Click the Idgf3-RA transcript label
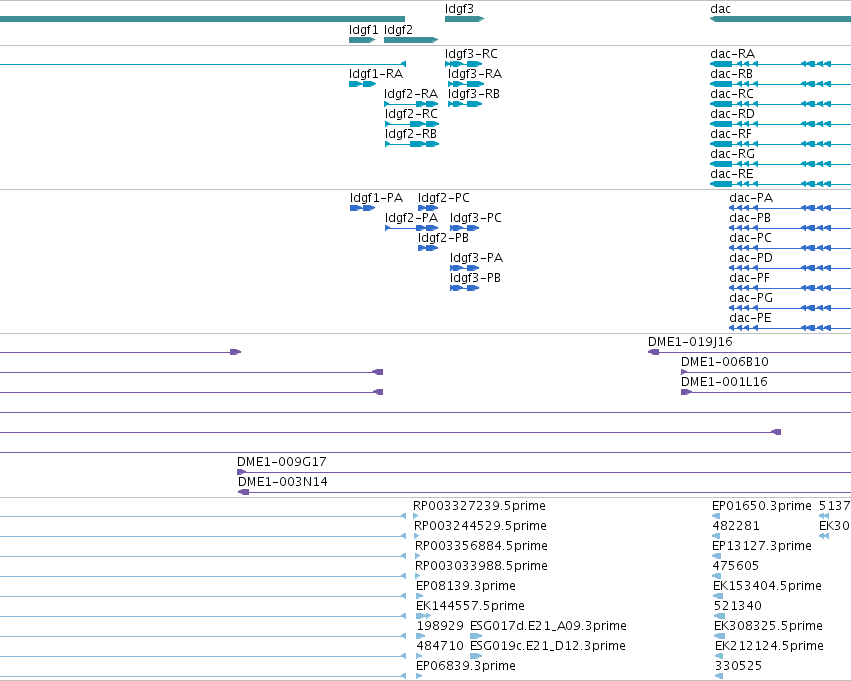851x681 pixels. point(475,74)
